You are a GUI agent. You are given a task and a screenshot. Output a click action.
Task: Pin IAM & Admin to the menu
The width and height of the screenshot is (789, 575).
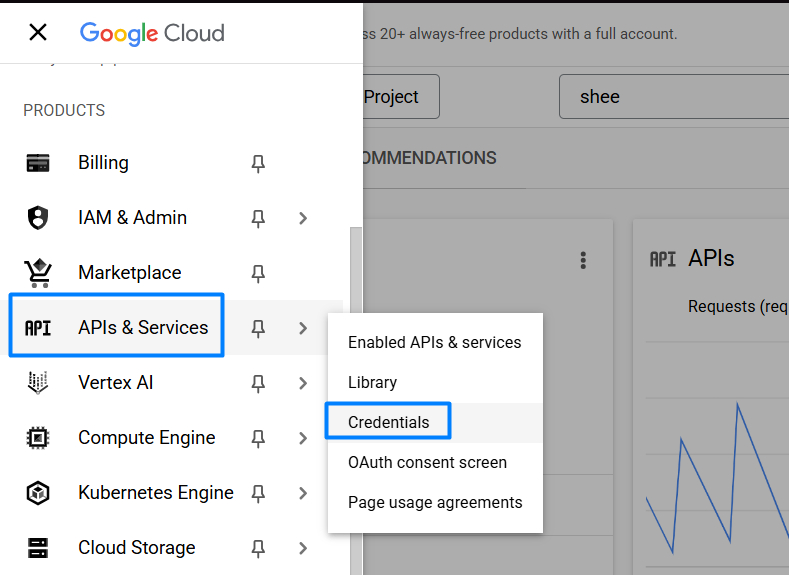click(258, 218)
